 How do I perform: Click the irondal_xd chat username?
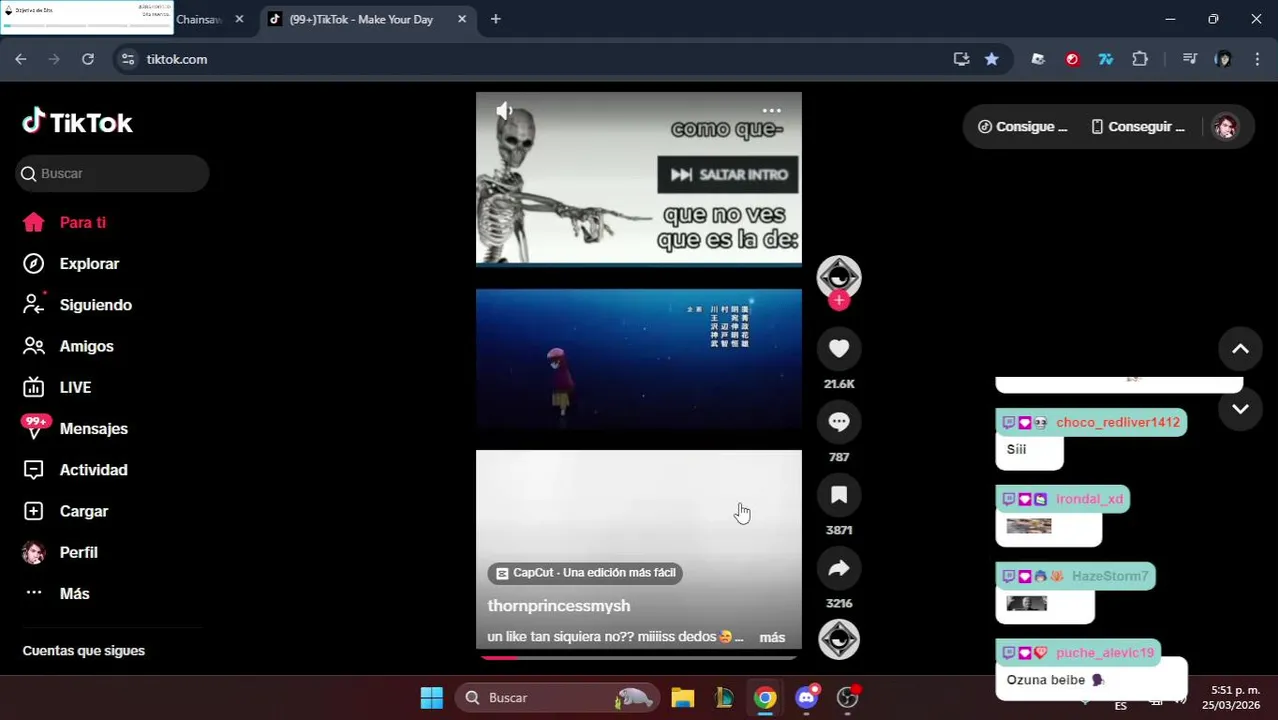pos(1089,499)
